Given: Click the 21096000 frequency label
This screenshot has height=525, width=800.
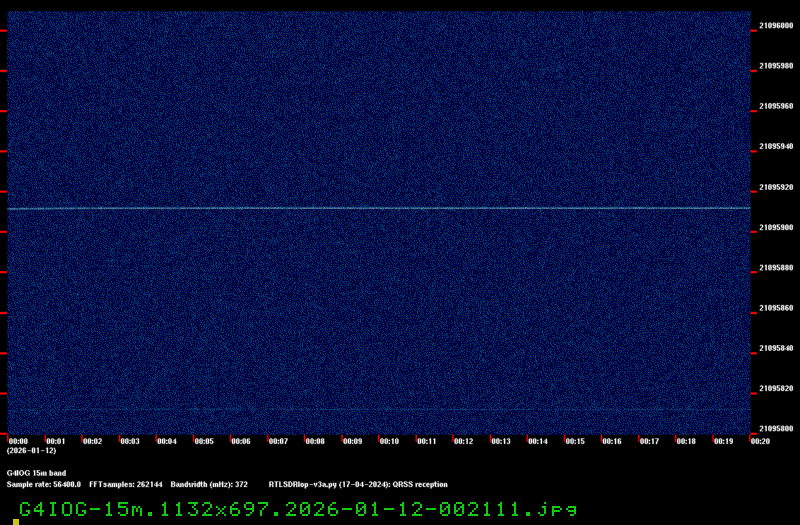Looking at the screenshot, I should (x=776, y=26).
